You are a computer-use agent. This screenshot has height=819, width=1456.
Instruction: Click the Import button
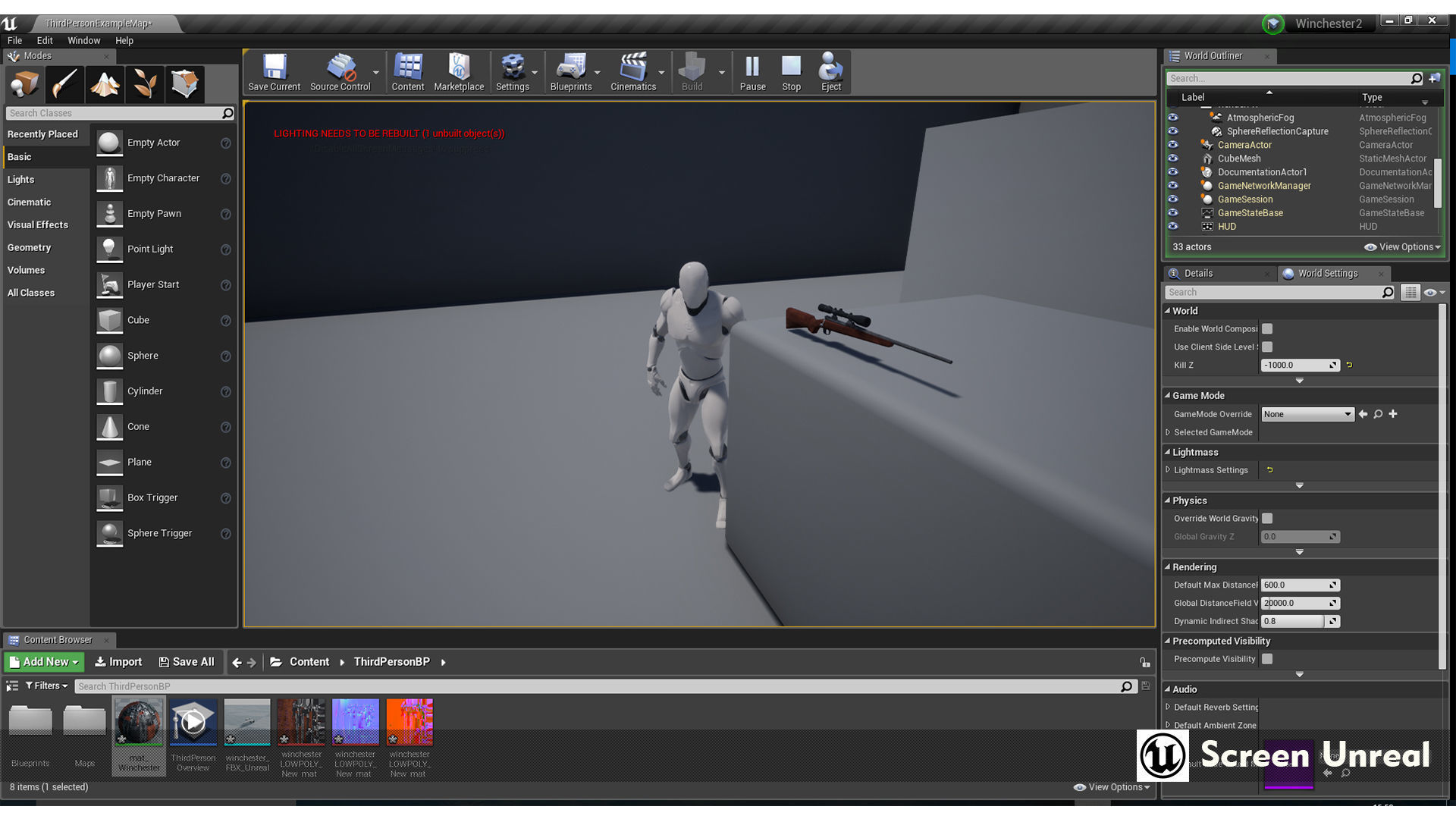118,662
